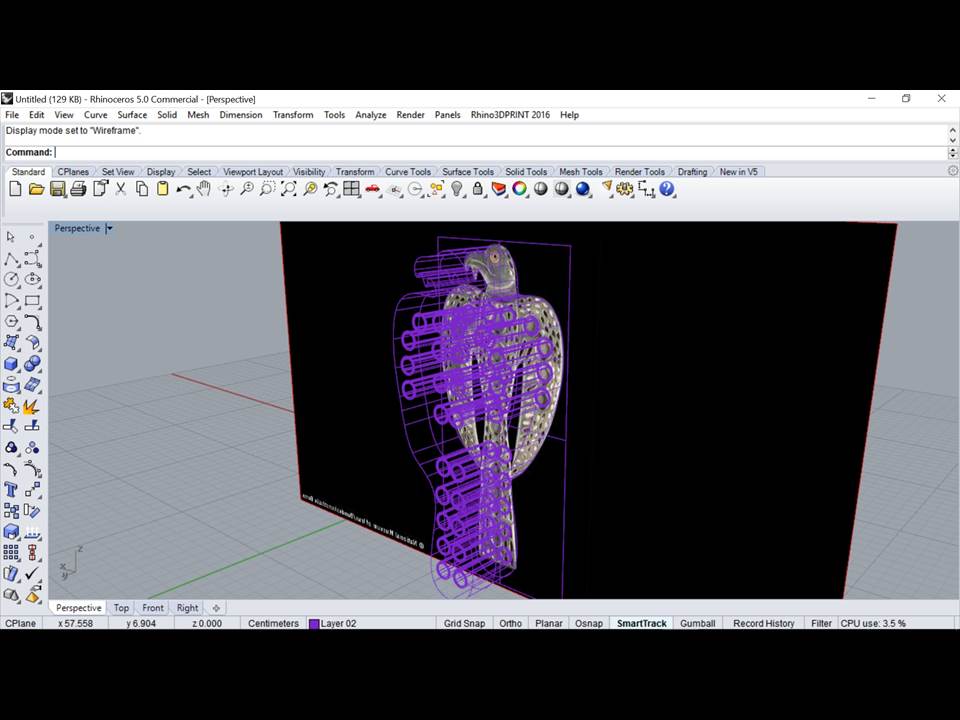The image size is (960, 720).
Task: Open the Rhino3DPRINT 2016 menu
Action: tap(510, 115)
